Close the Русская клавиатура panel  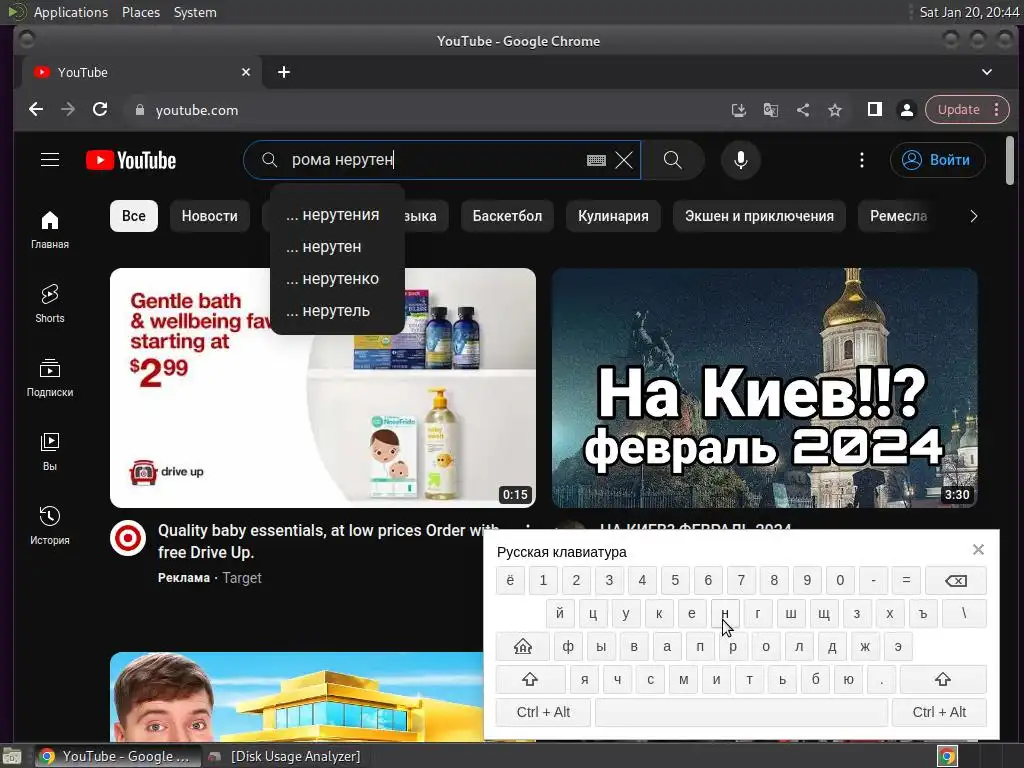(x=978, y=550)
